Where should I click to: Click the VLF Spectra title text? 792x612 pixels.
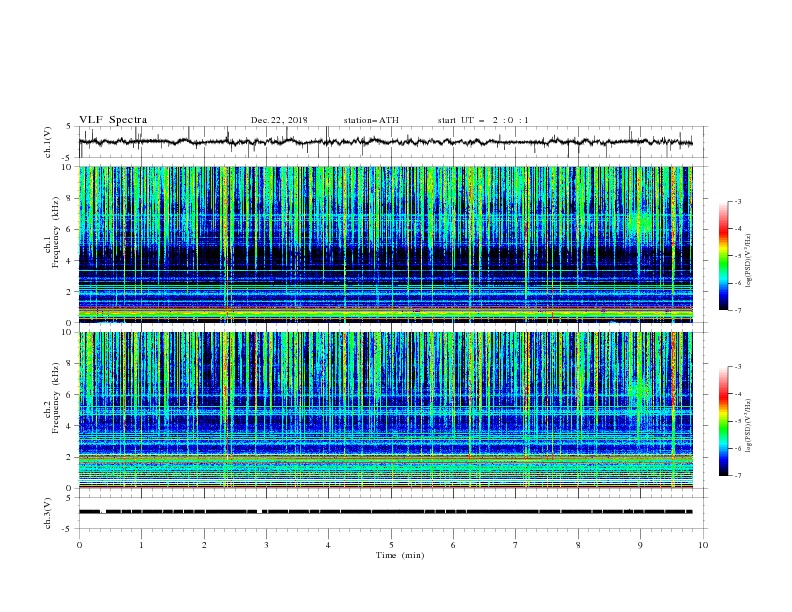click(113, 120)
